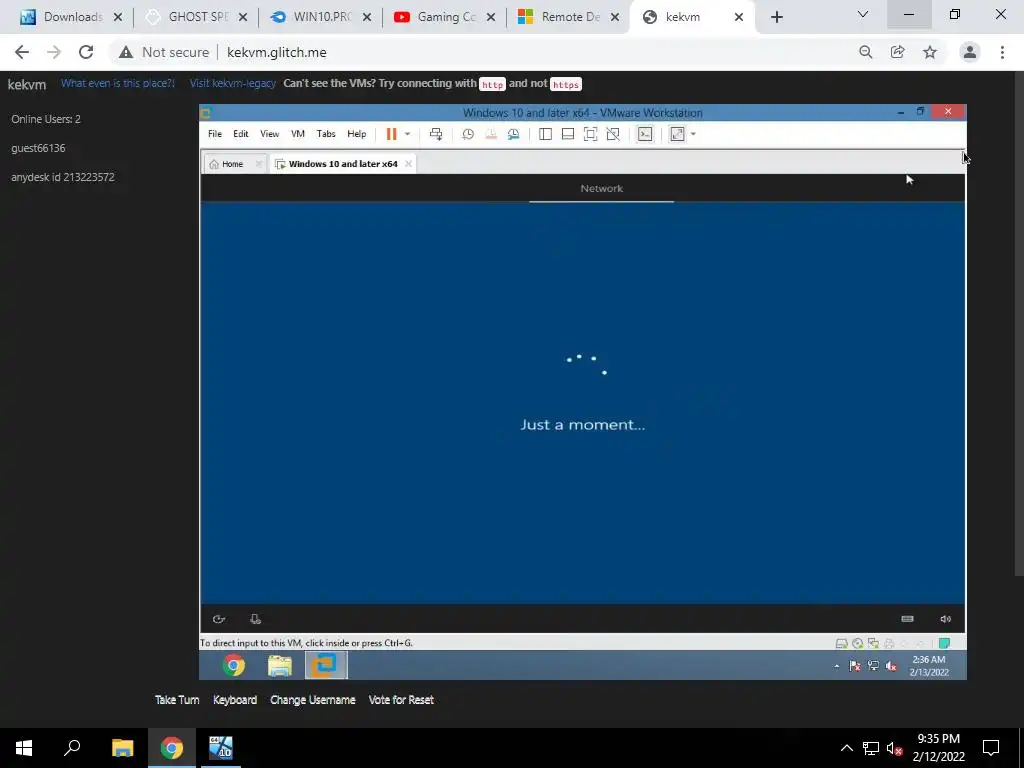Open File Explorer in the remote VM taskbar
1024x768 pixels.
coord(280,665)
